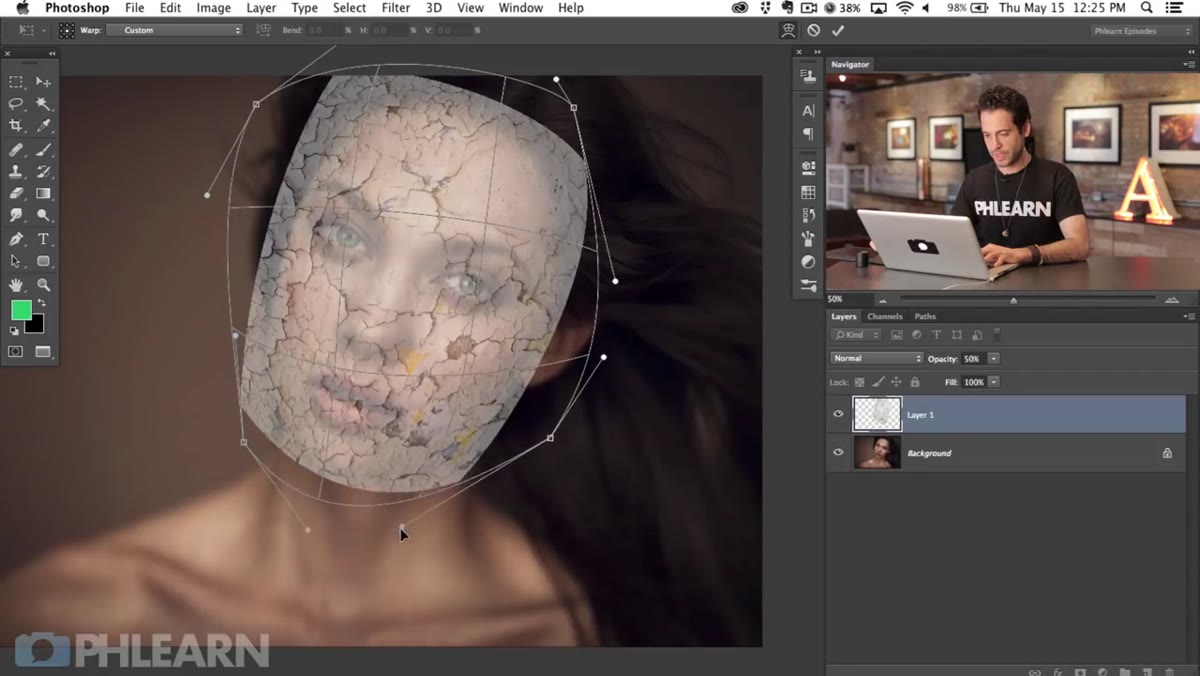
Task: Open the Swatches grid panel icon
Action: pyautogui.click(x=808, y=192)
